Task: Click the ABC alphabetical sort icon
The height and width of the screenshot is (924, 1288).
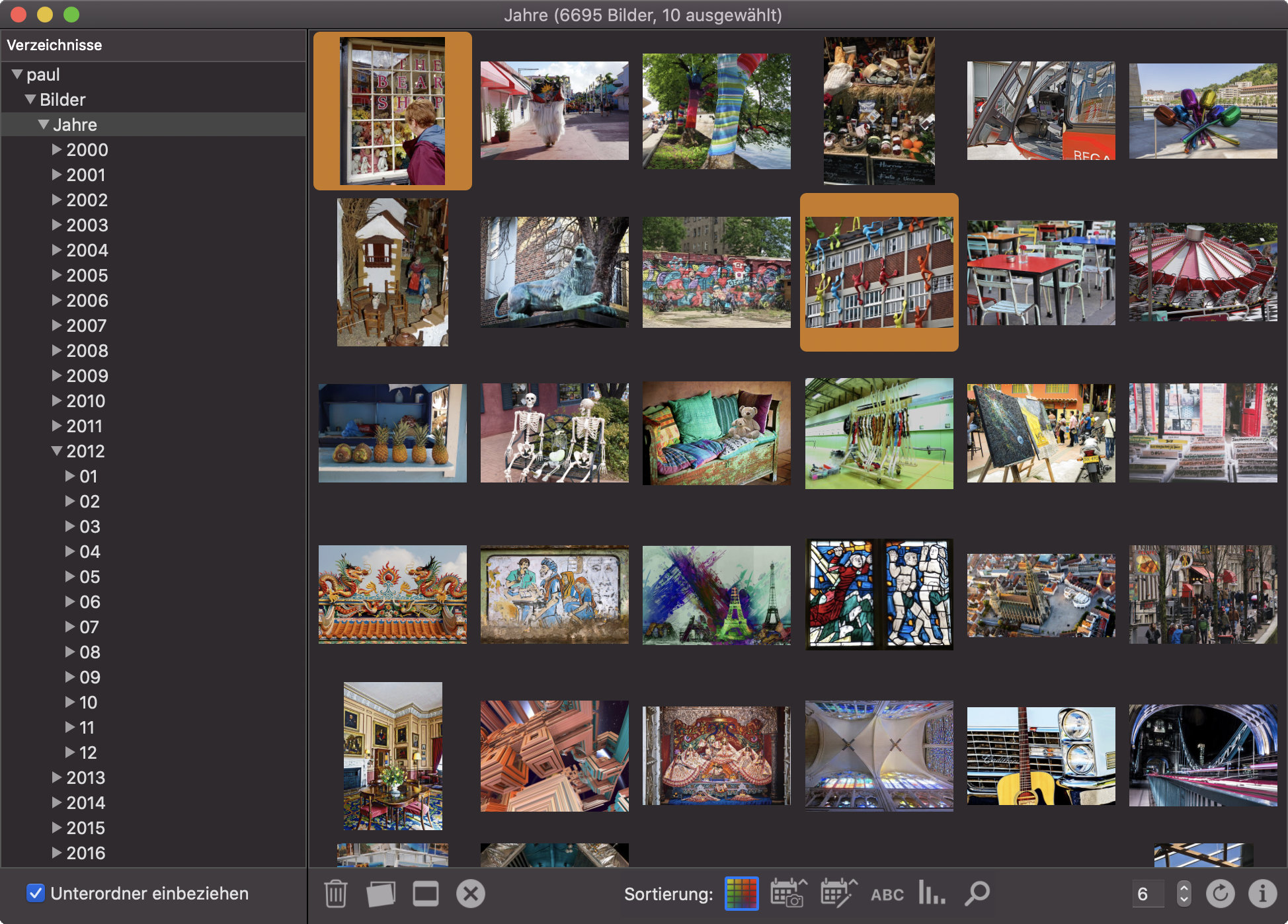Action: [x=885, y=894]
